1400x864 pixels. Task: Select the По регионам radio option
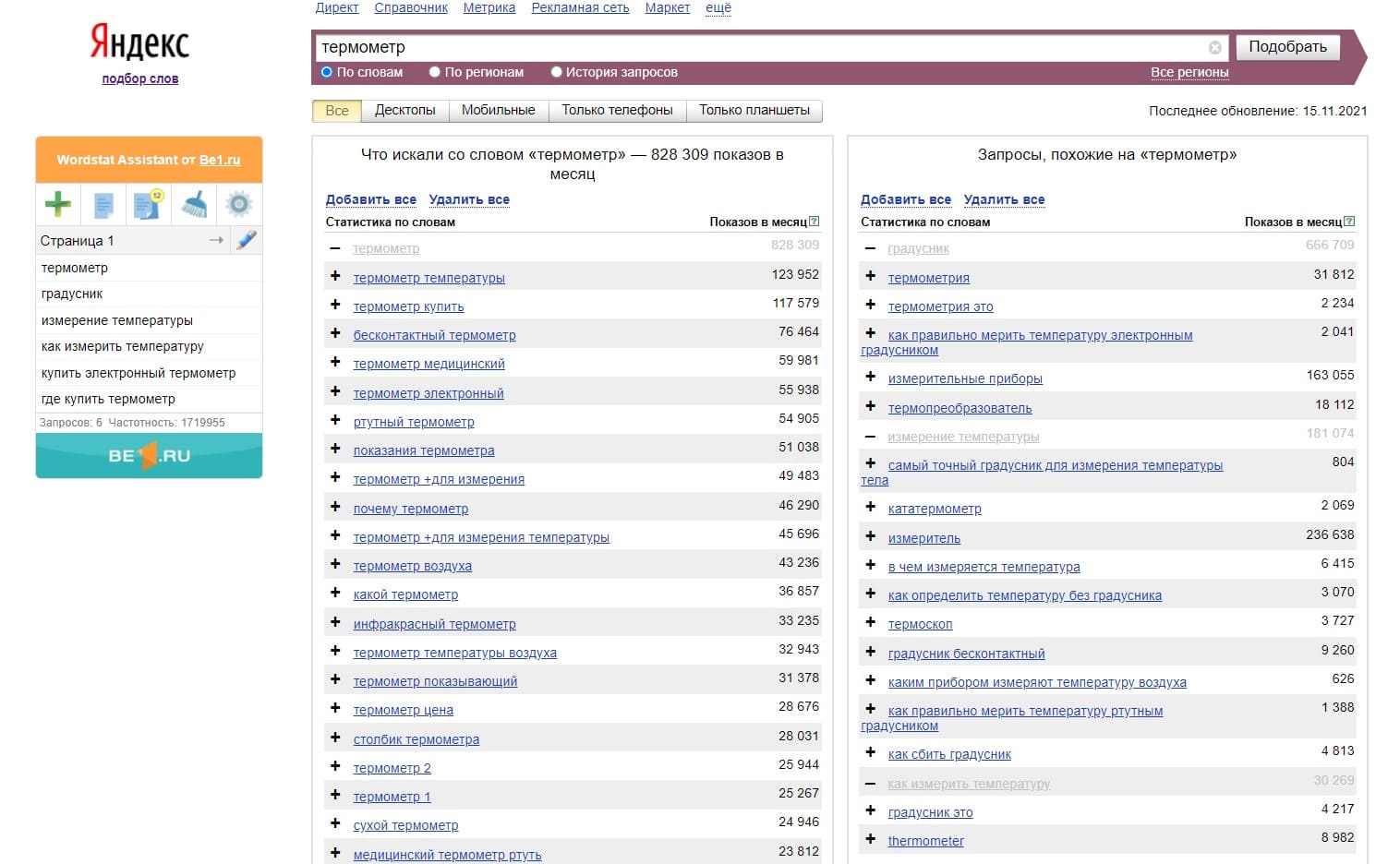click(434, 72)
